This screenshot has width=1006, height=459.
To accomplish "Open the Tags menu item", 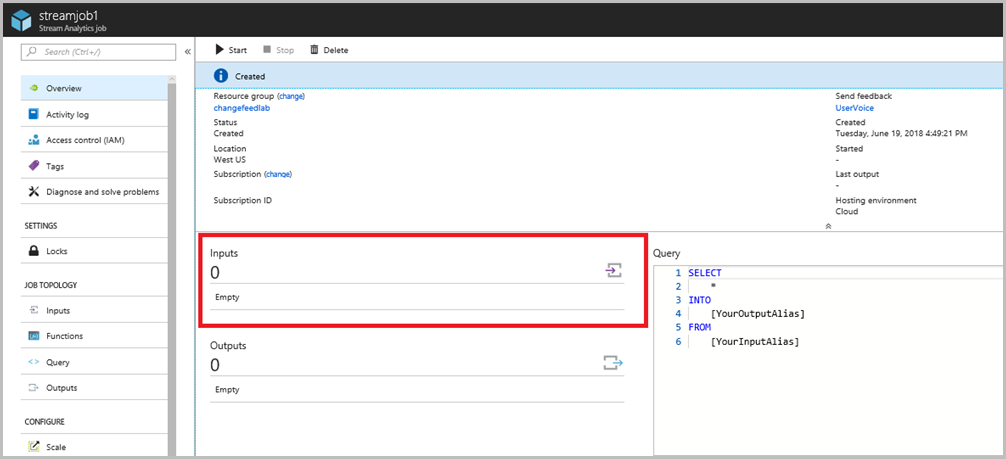I will (x=94, y=166).
